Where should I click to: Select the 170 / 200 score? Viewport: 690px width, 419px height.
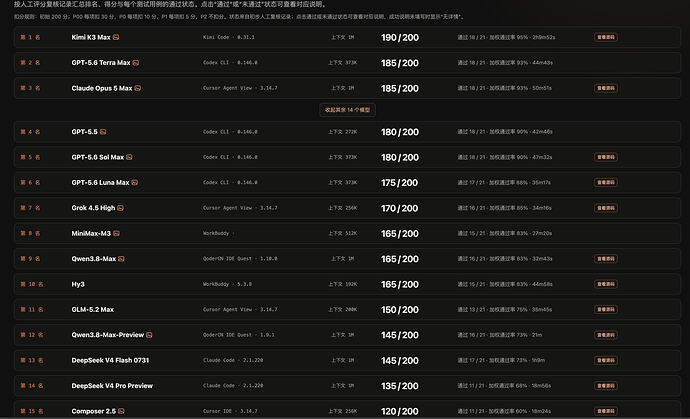click(x=400, y=208)
